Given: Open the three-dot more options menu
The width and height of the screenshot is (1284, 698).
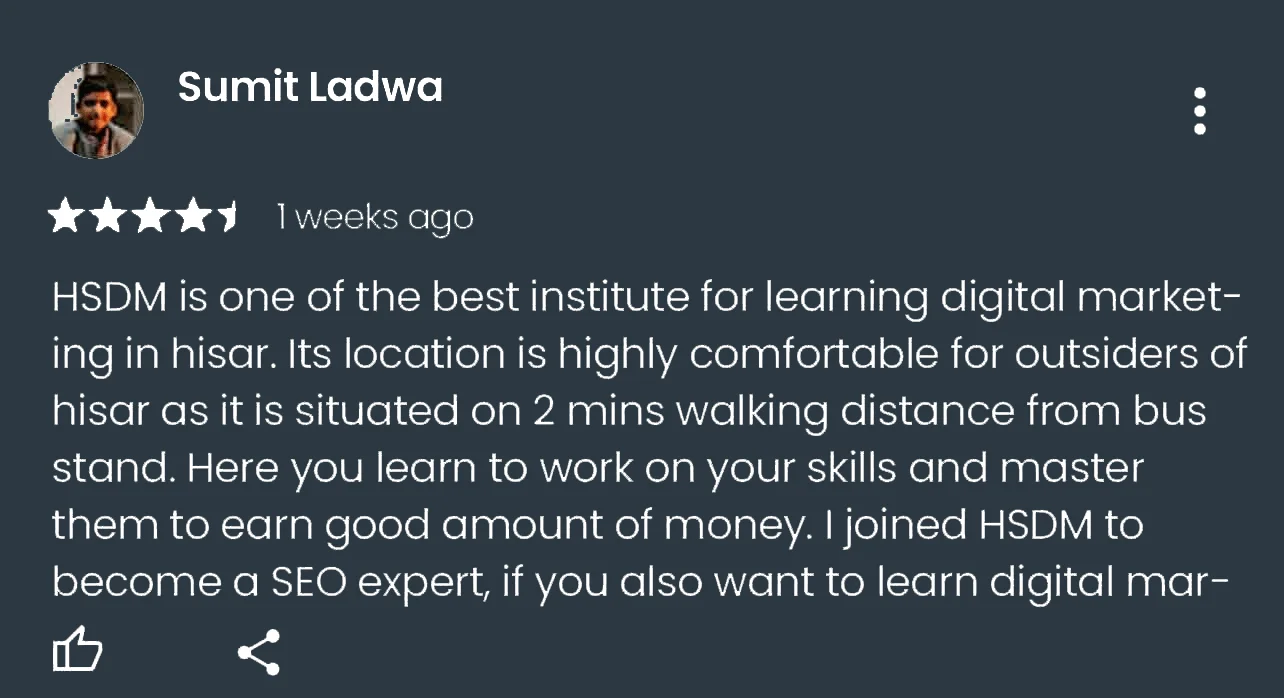Looking at the screenshot, I should pyautogui.click(x=1199, y=111).
